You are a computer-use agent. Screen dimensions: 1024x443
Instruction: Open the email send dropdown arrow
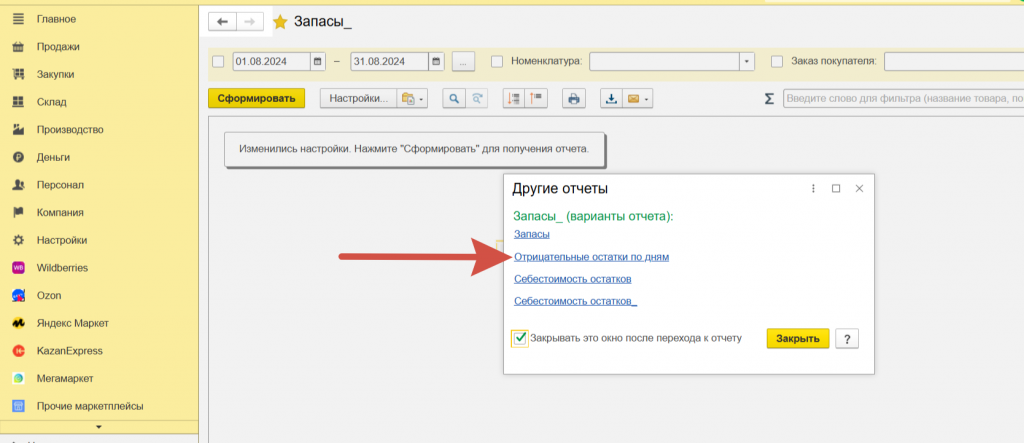coord(647,98)
